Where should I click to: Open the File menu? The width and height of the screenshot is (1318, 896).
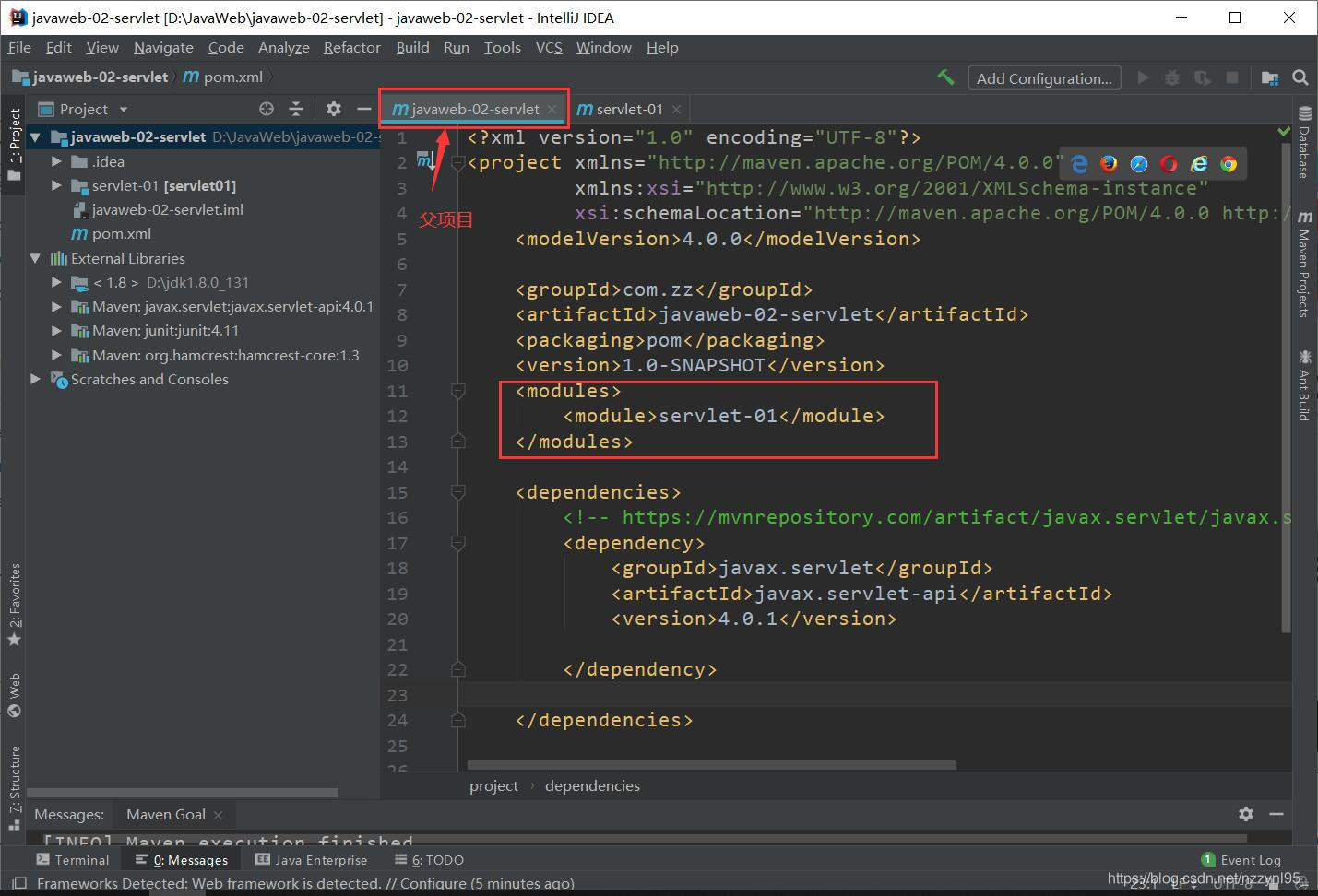[19, 47]
